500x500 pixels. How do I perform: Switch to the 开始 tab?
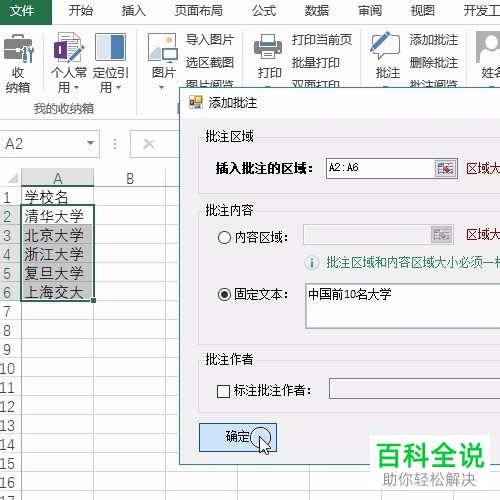pos(80,11)
